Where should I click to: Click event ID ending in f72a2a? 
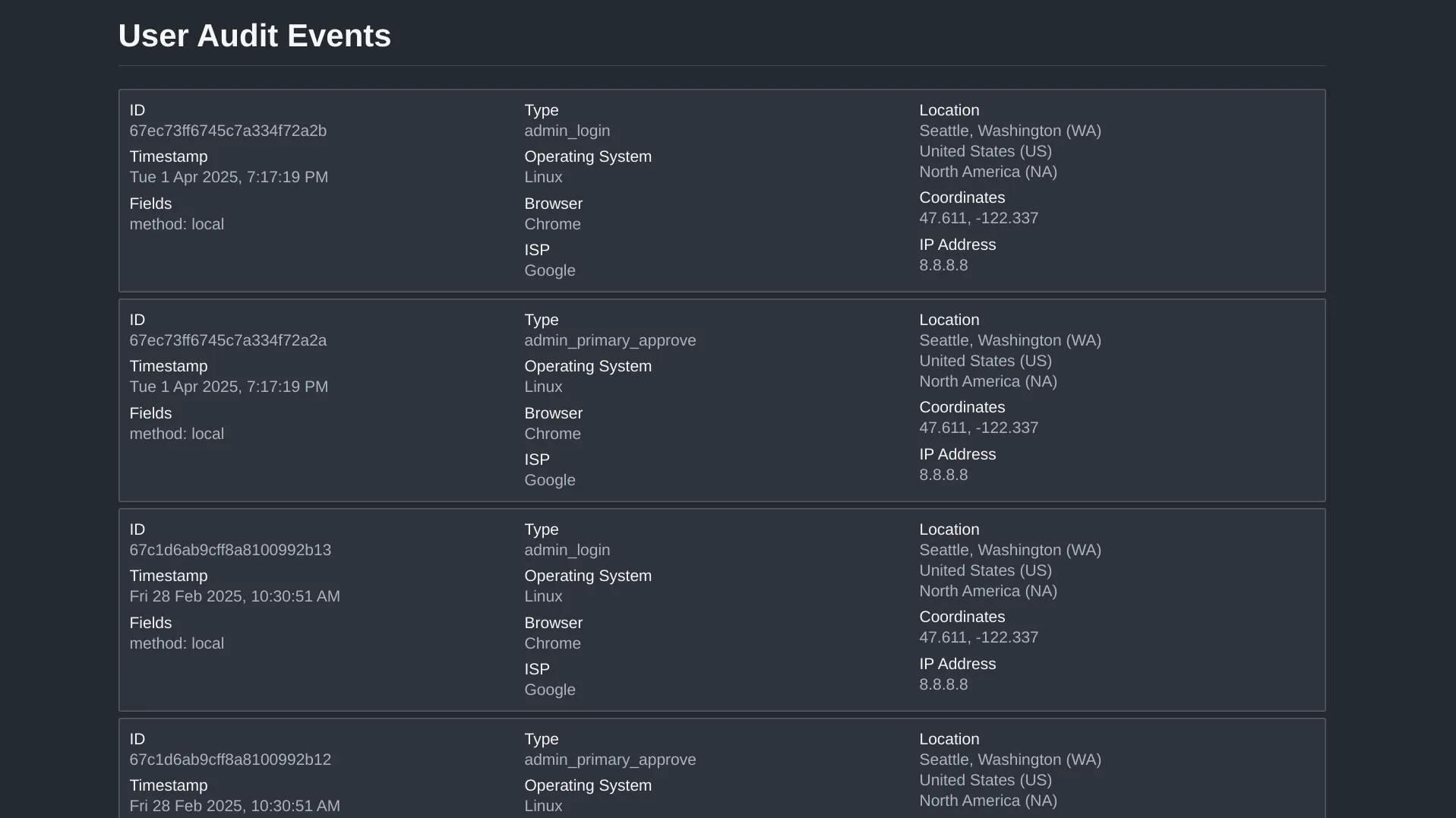(228, 340)
